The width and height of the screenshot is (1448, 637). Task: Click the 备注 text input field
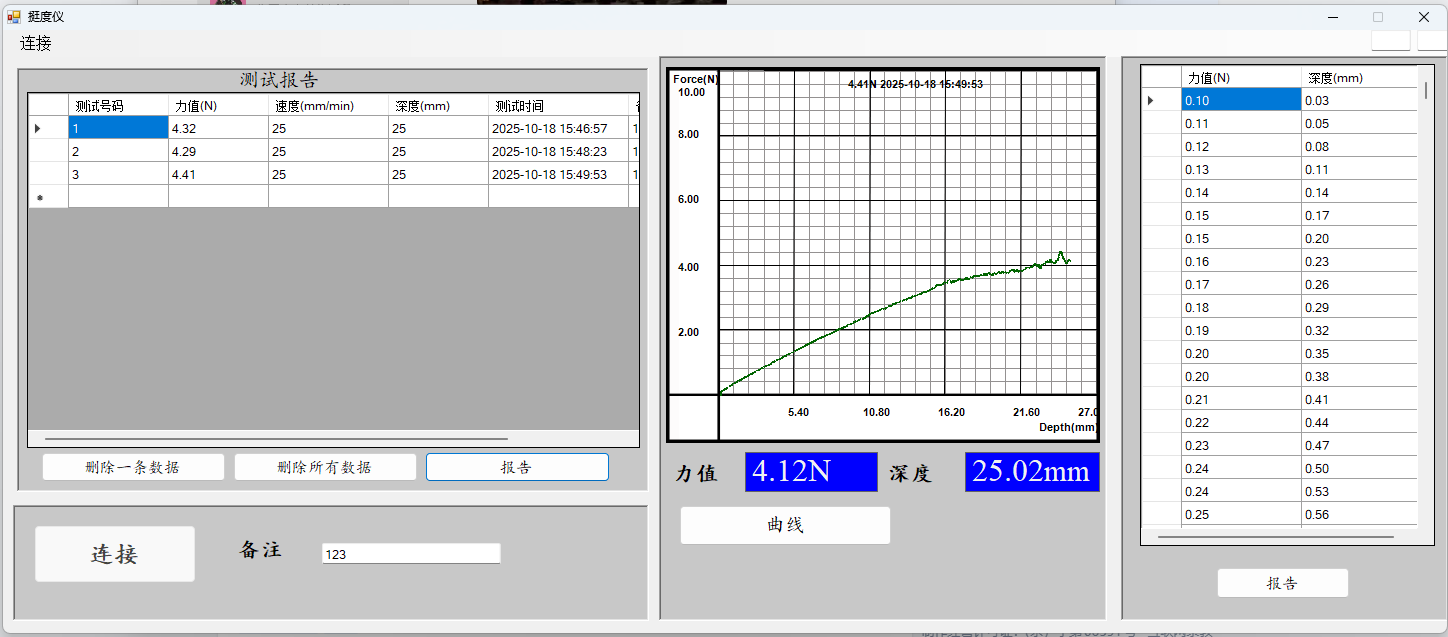point(410,553)
